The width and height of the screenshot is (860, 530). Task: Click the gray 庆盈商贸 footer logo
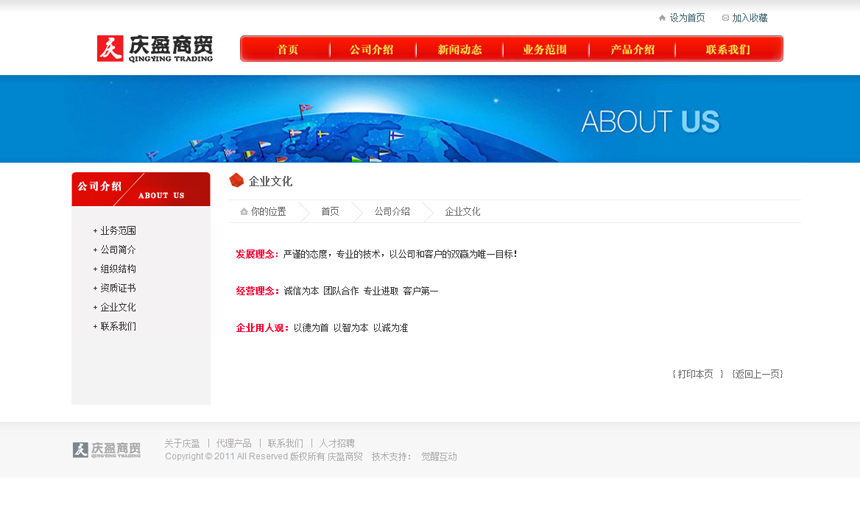click(107, 450)
